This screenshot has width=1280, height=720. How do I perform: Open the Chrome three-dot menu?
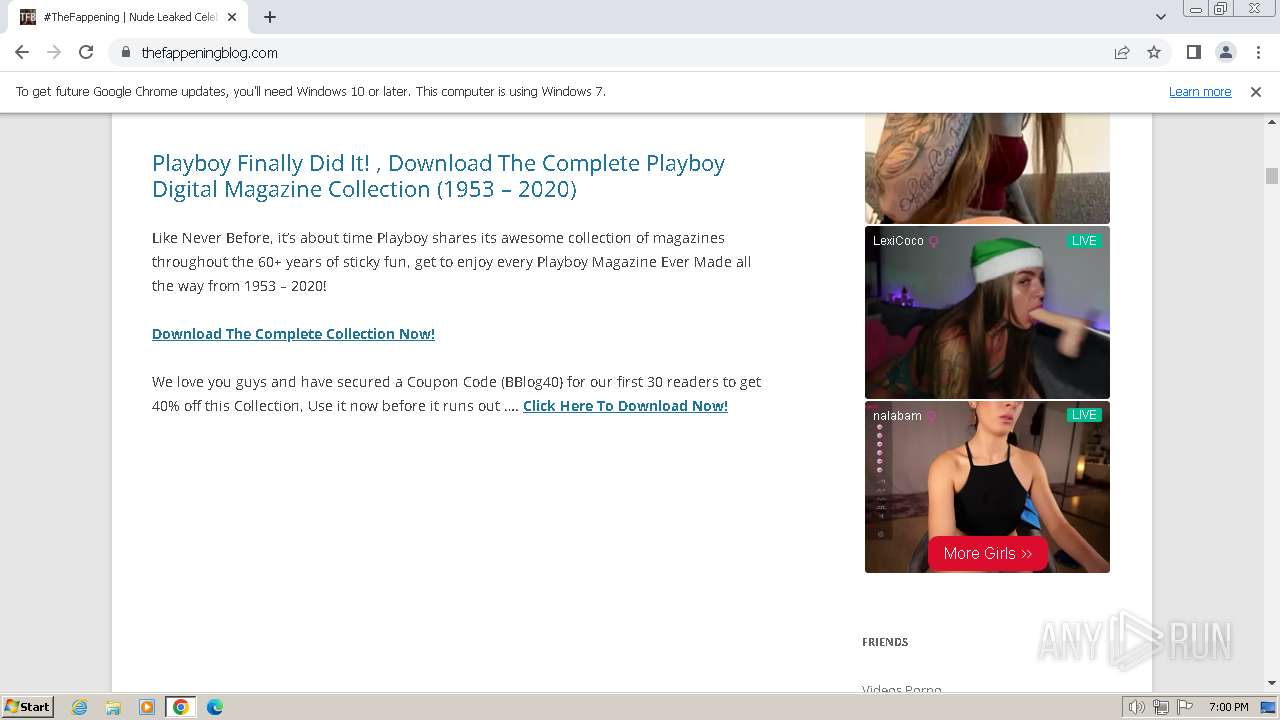click(1258, 52)
